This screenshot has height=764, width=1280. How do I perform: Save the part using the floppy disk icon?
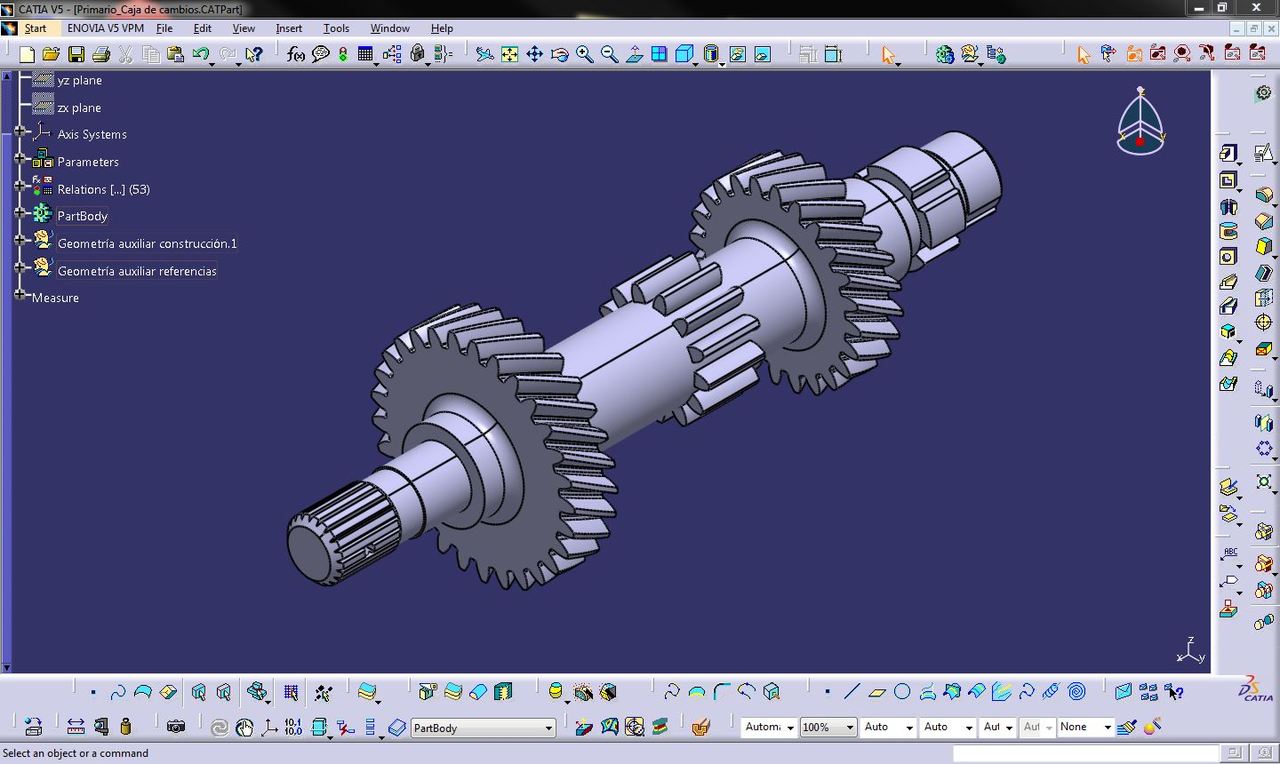pos(76,54)
